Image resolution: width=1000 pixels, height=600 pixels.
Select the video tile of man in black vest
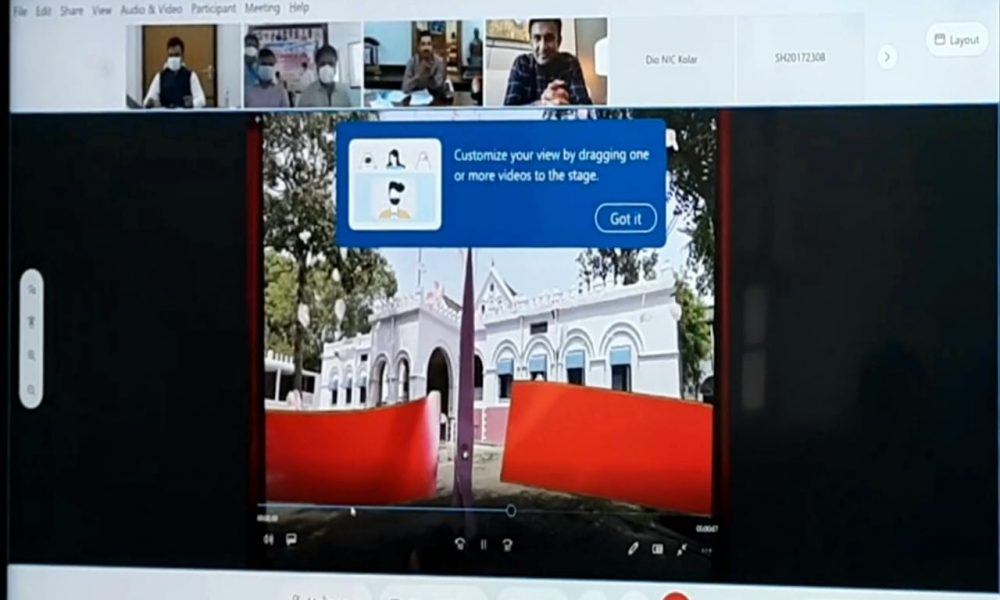(183, 66)
